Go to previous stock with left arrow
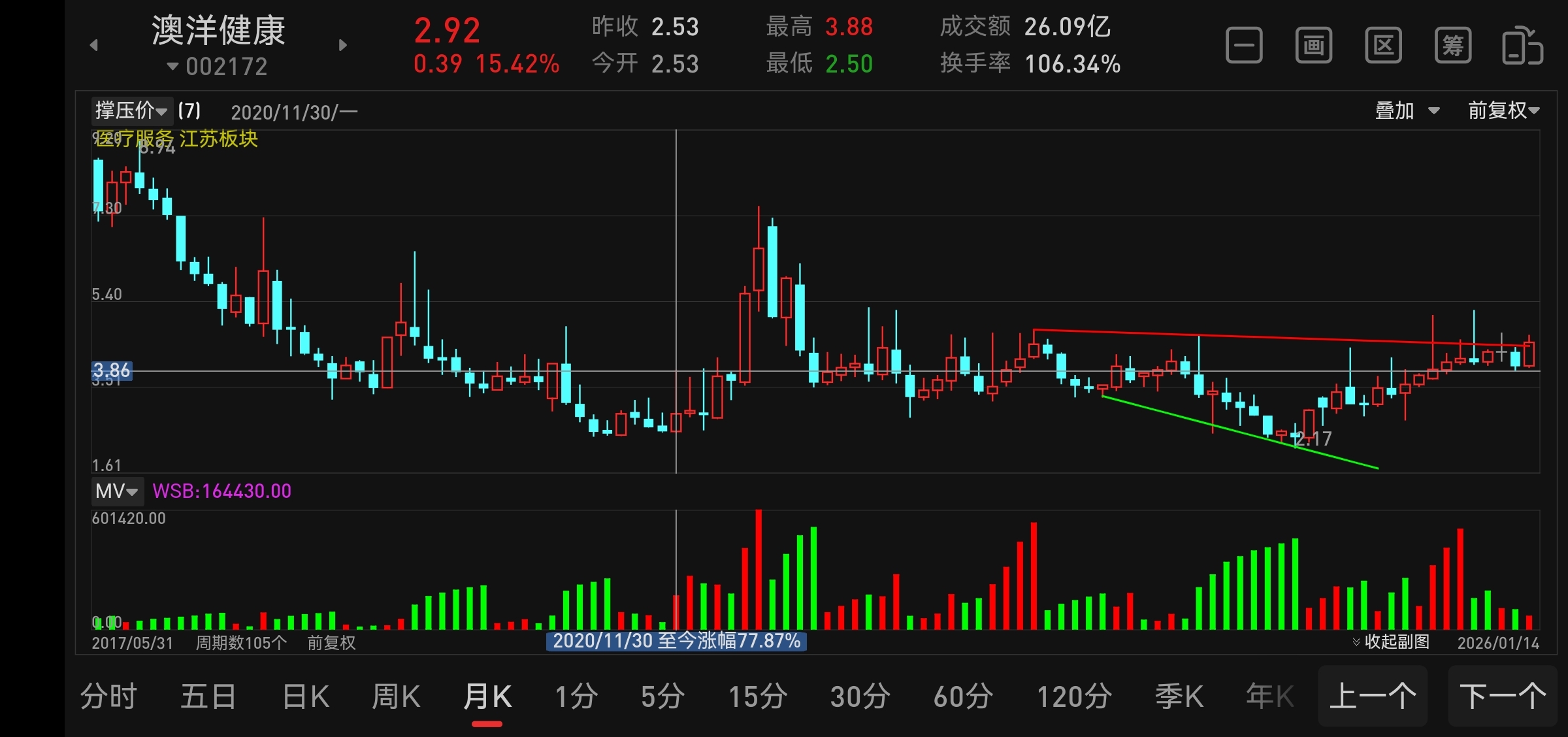The image size is (1568, 737). [94, 45]
